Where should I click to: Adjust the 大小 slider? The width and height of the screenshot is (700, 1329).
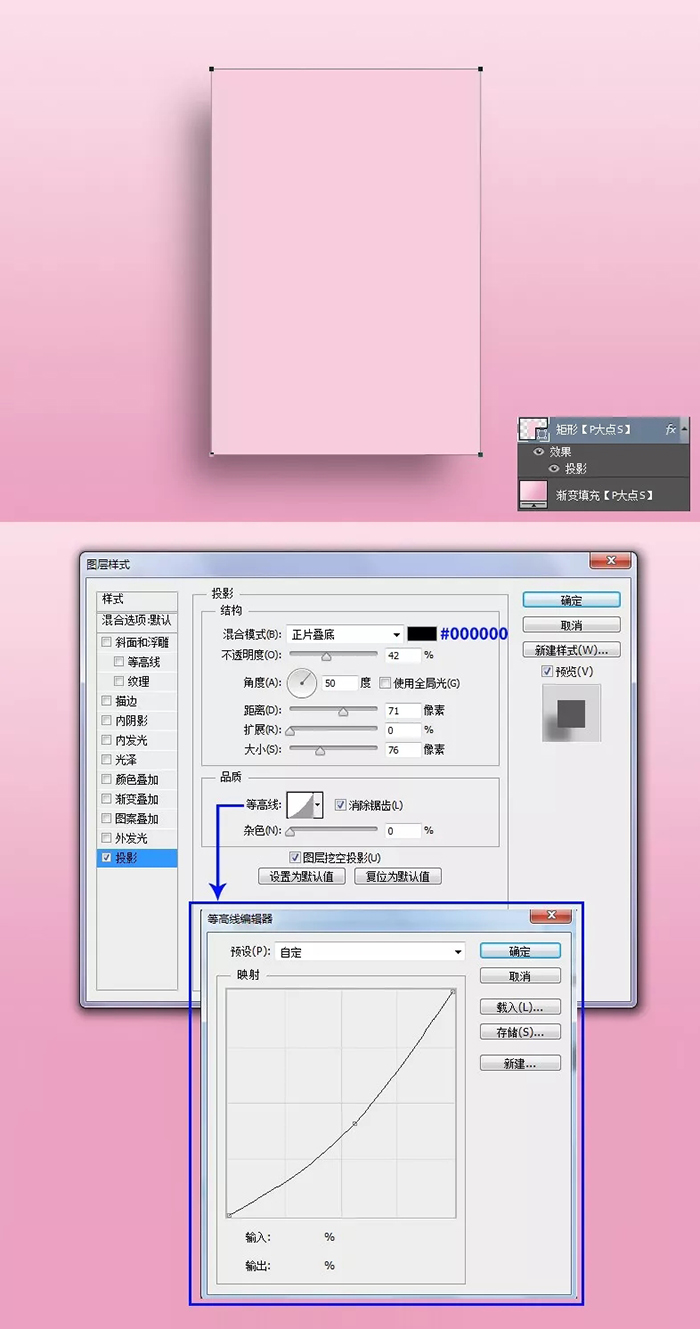[x=320, y=750]
